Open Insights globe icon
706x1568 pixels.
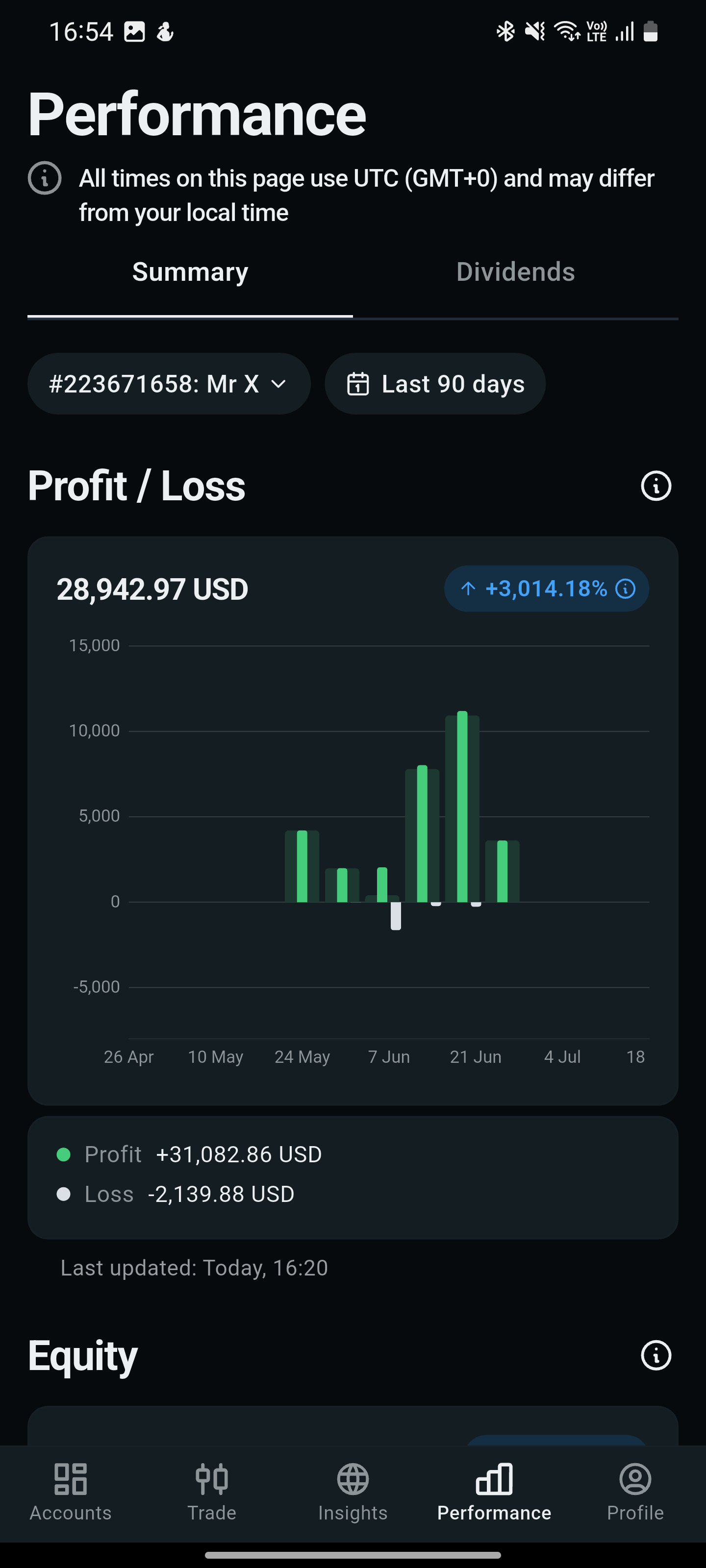pos(353,1478)
